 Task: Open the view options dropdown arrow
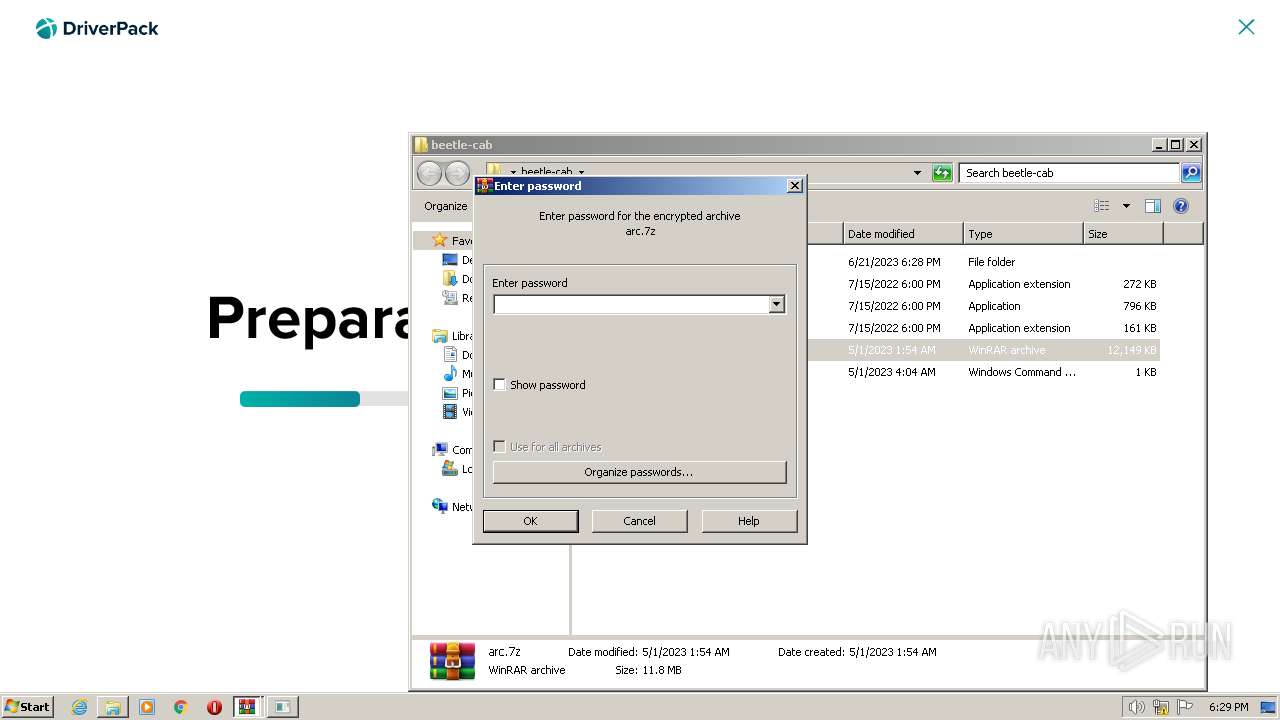coord(1126,206)
